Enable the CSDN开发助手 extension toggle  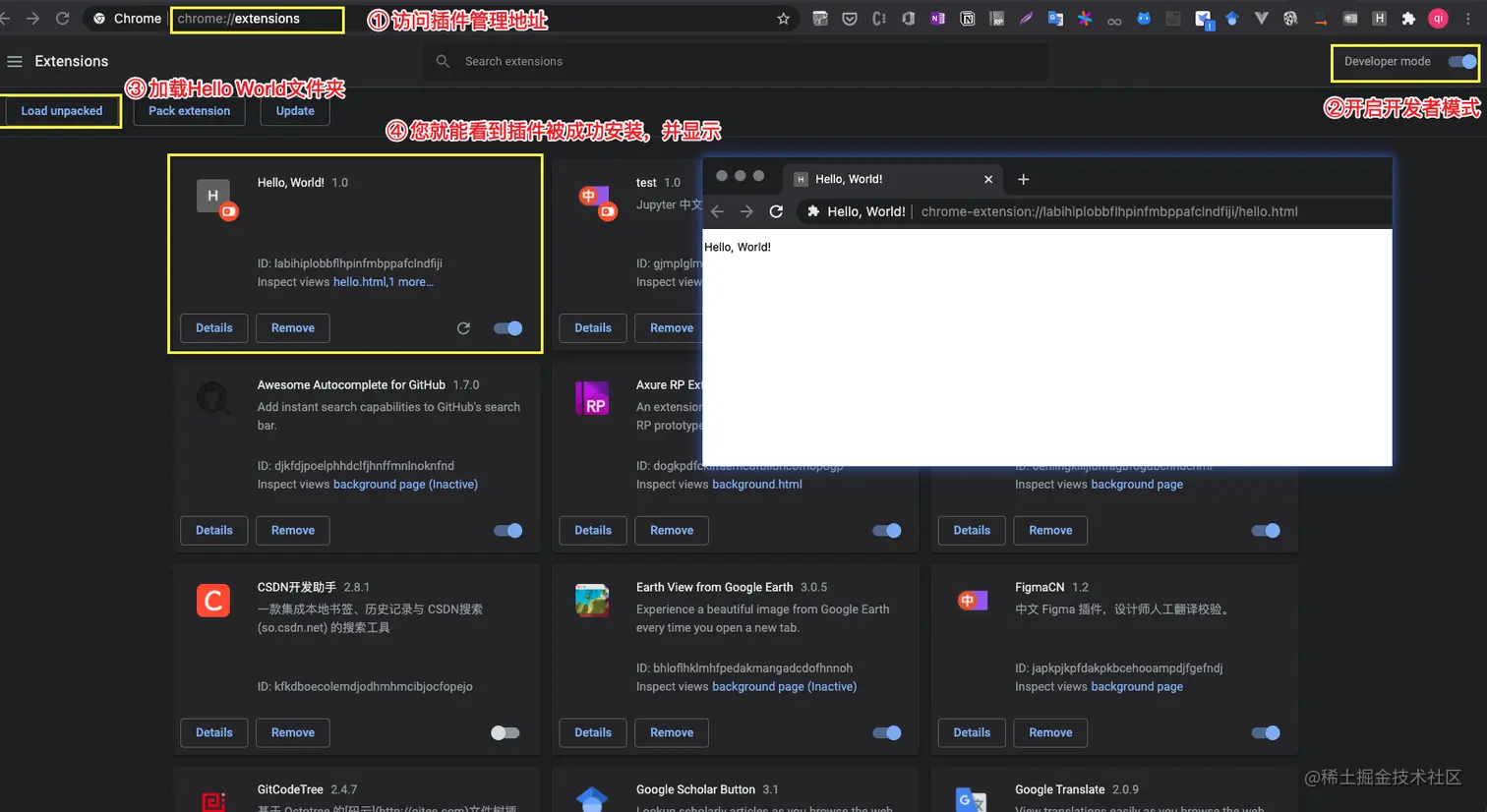505,733
